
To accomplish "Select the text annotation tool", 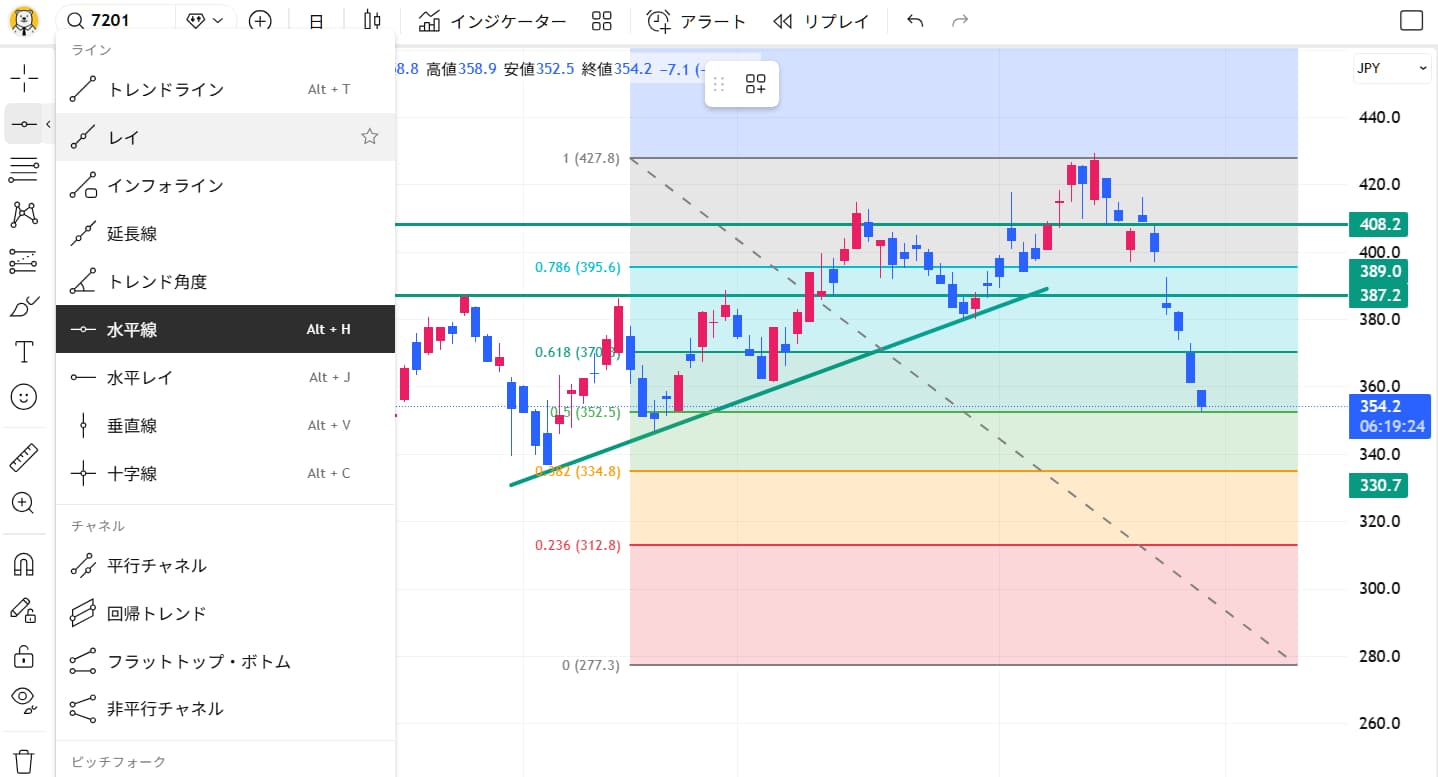I will [x=24, y=352].
